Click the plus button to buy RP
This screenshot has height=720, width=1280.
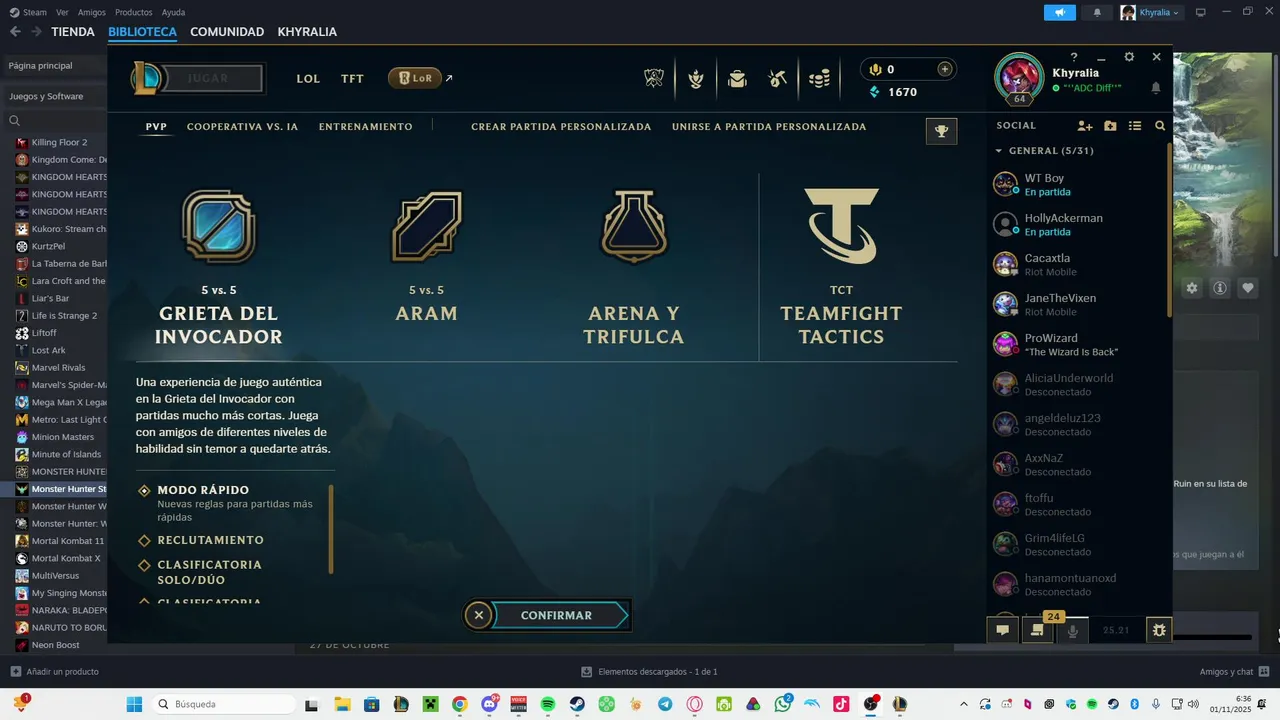[x=944, y=69]
